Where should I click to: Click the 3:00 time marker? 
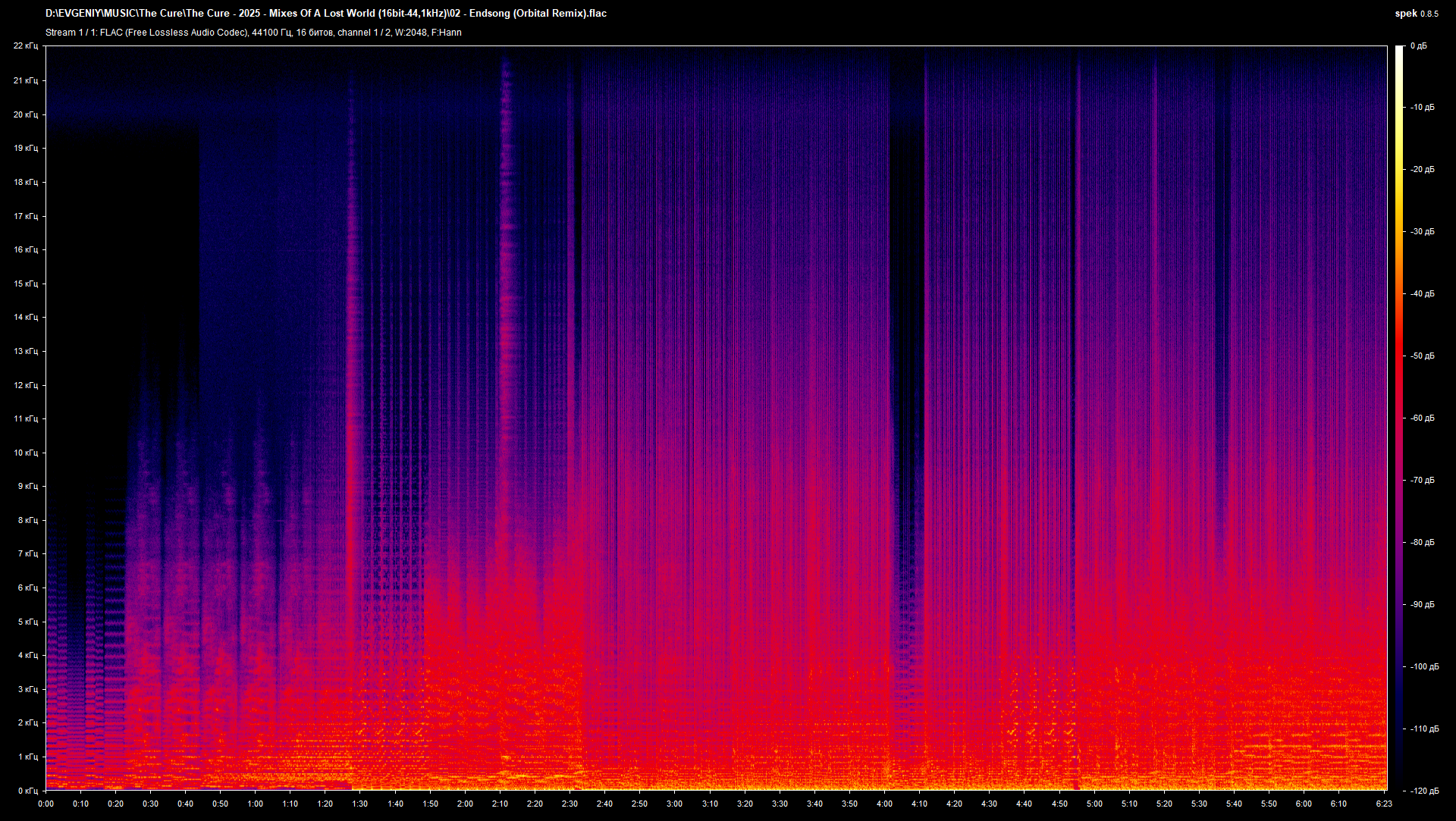pyautogui.click(x=675, y=805)
